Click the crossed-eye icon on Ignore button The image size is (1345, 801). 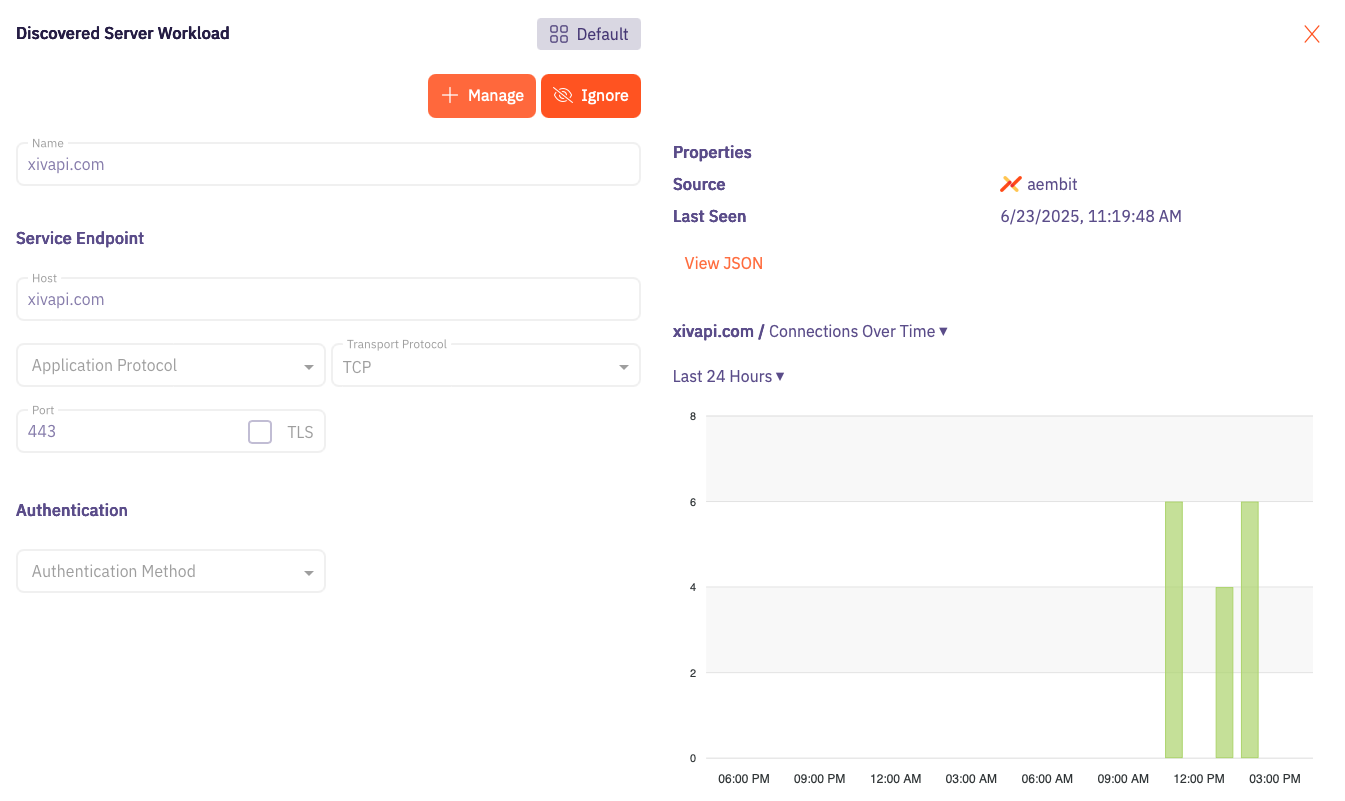coord(562,95)
